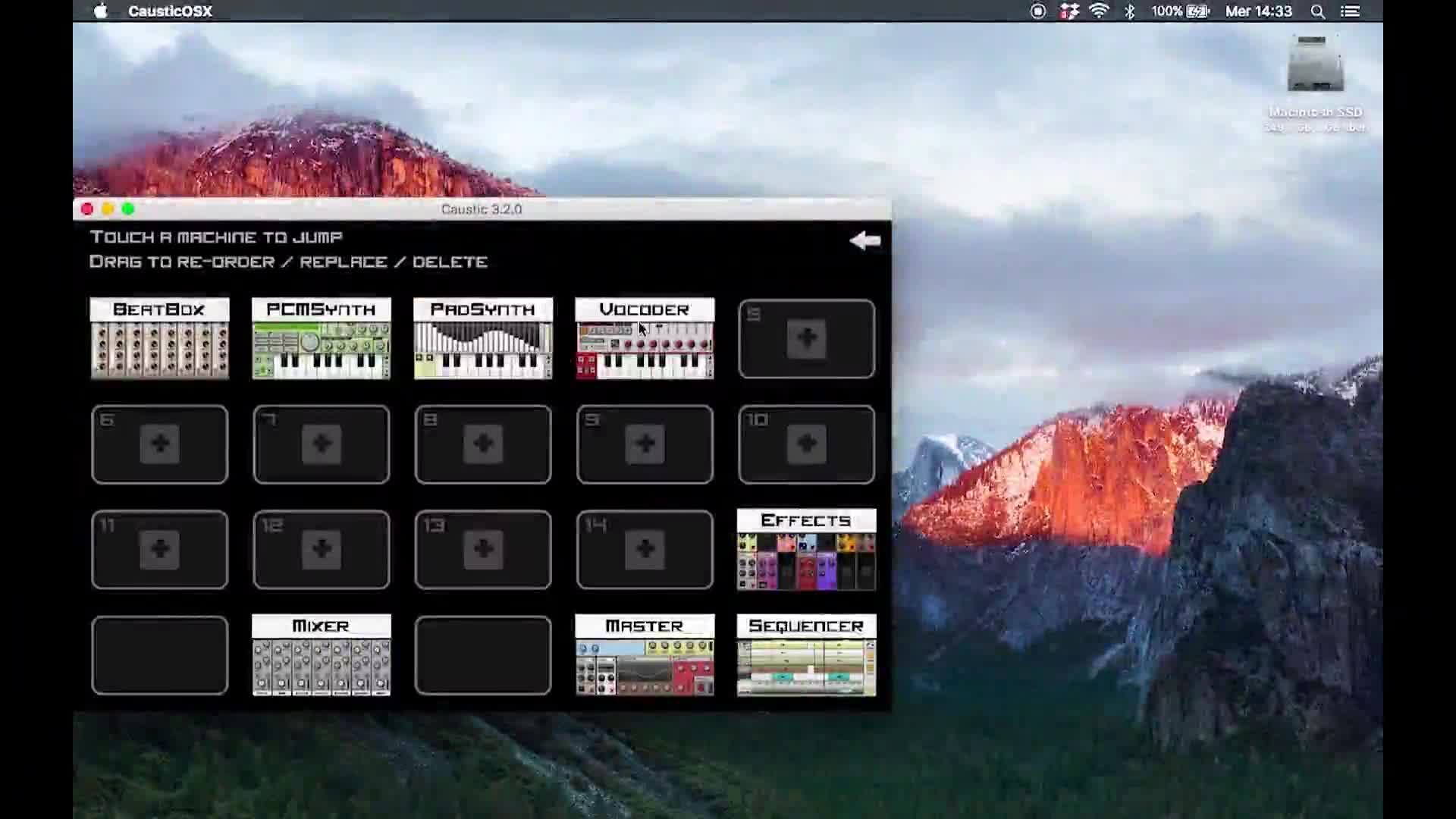Image resolution: width=1456 pixels, height=819 pixels.
Task: Close the Caustic 3.2.0 window
Action: coord(87,209)
